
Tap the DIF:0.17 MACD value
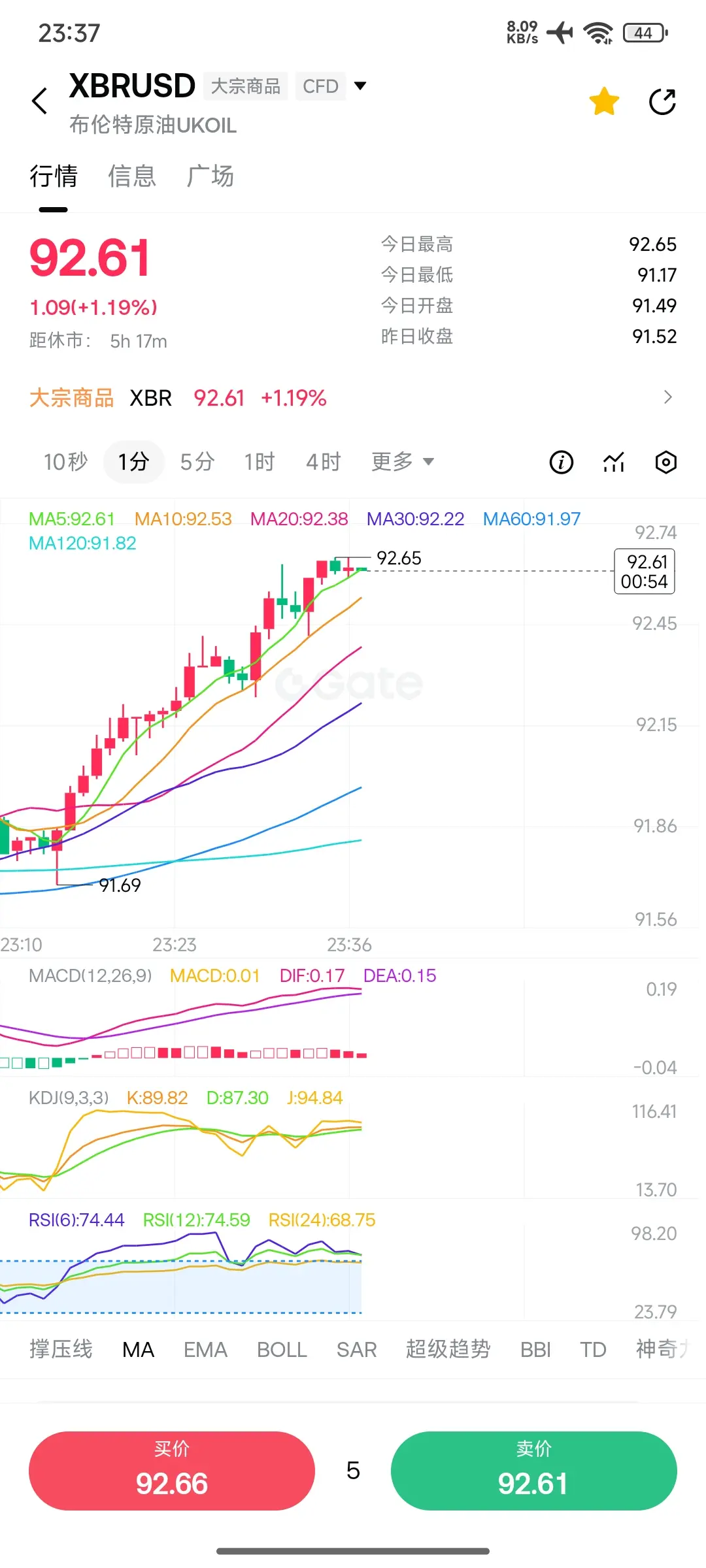tap(312, 975)
